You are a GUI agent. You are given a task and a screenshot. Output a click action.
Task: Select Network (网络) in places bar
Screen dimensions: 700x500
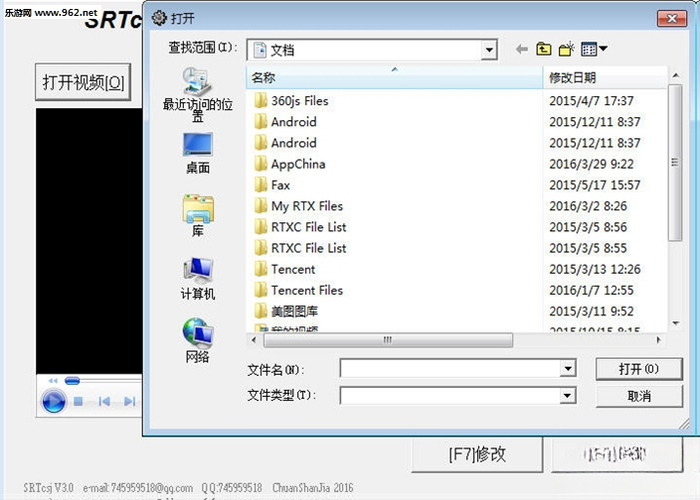click(198, 340)
